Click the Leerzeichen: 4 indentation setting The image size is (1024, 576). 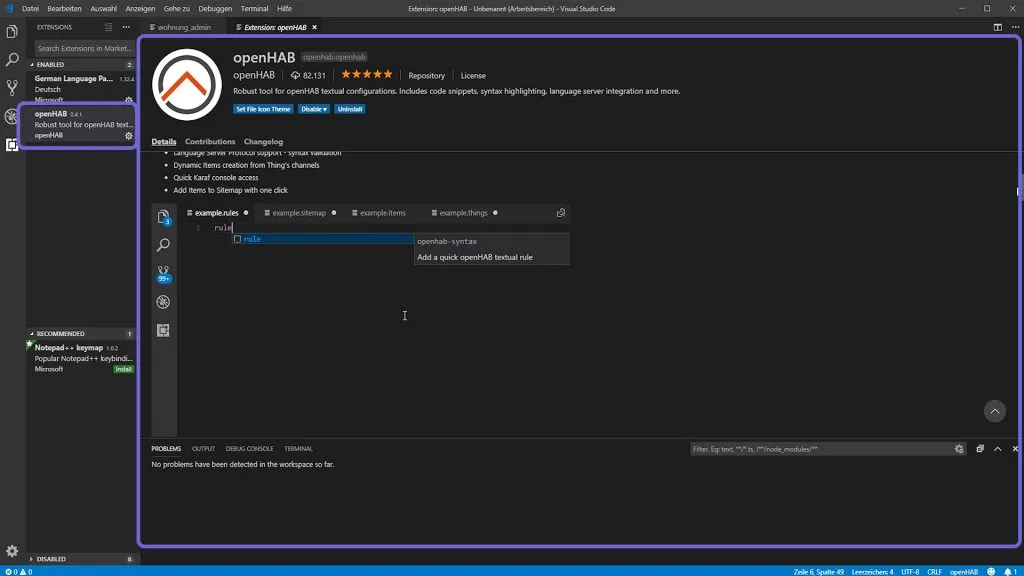click(872, 571)
